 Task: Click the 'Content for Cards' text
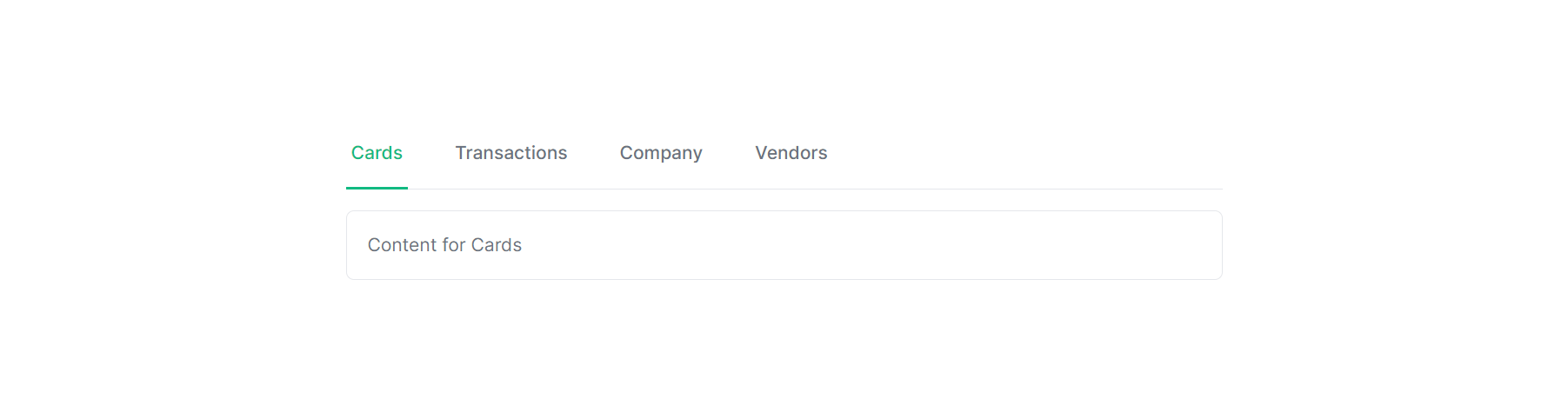point(444,245)
